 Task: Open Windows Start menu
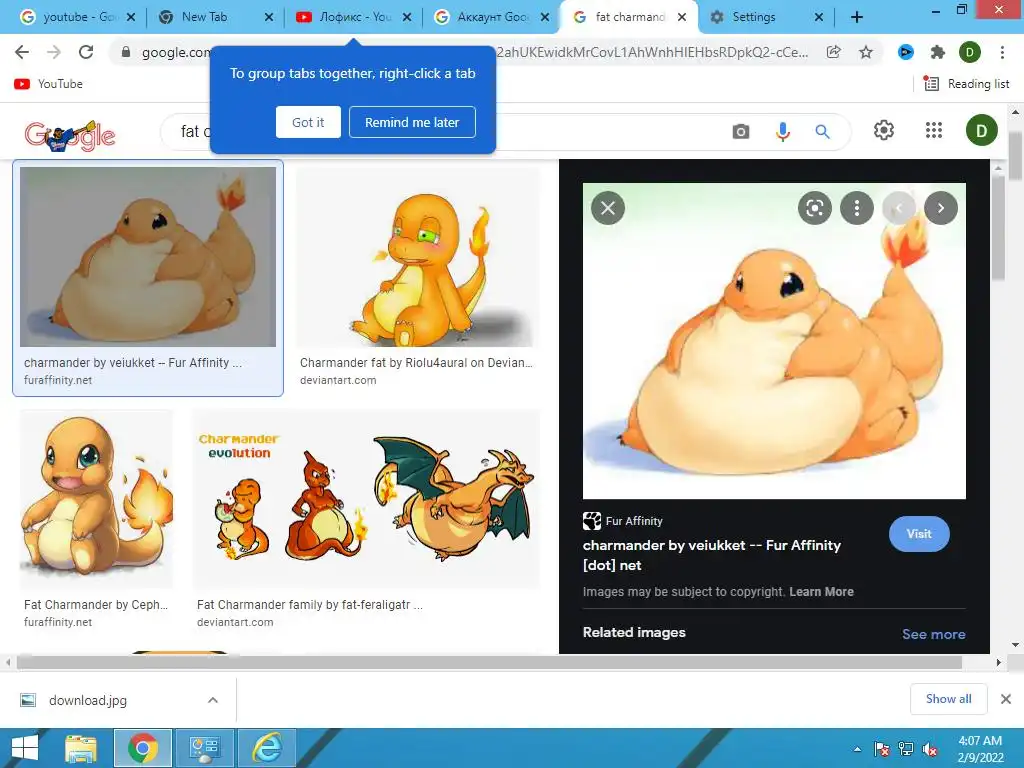click(25, 748)
